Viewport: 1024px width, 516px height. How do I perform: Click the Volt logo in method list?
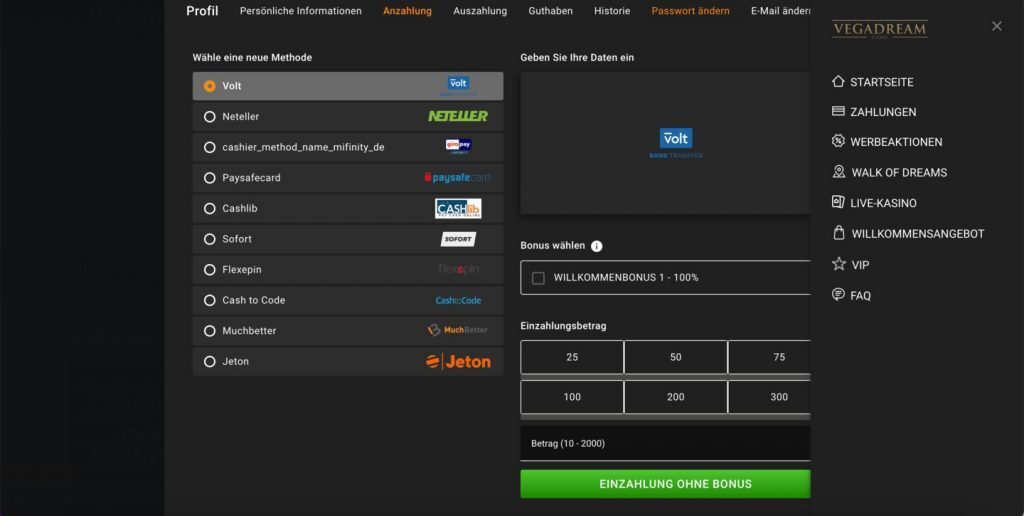pos(458,86)
